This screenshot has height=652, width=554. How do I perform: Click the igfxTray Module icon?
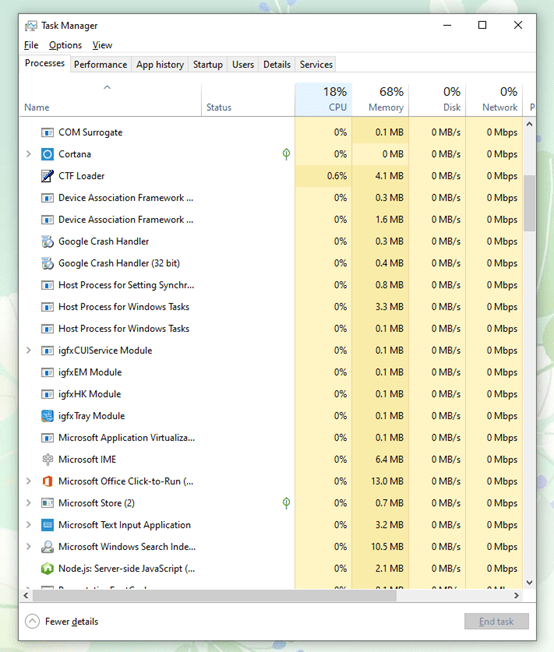pos(47,416)
